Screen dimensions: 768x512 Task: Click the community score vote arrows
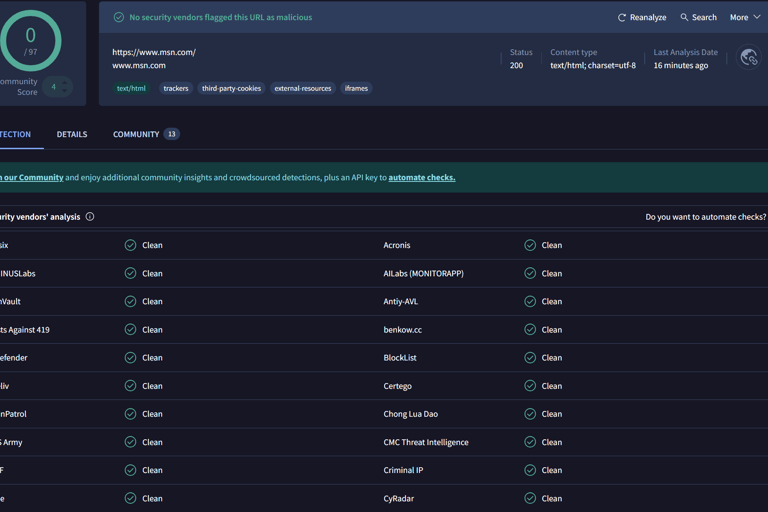click(65, 87)
